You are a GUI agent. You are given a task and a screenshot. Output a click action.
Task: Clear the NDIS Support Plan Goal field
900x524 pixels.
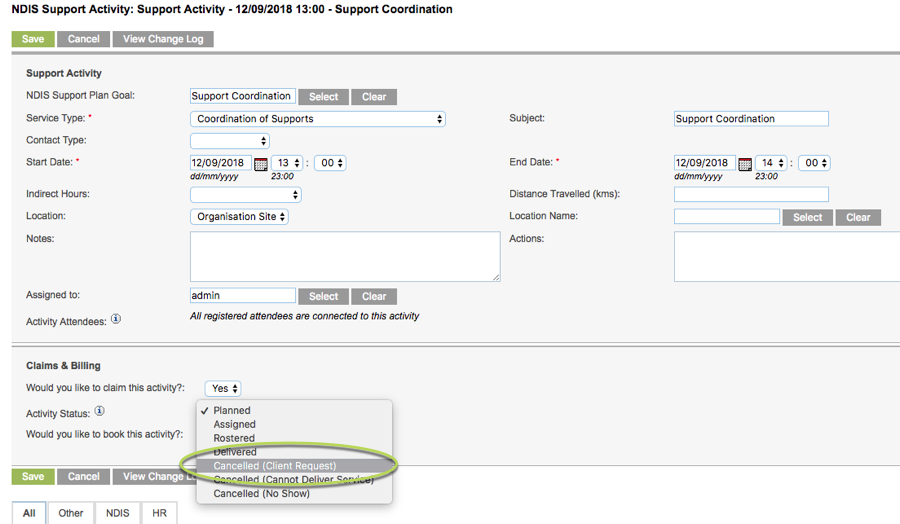click(374, 97)
